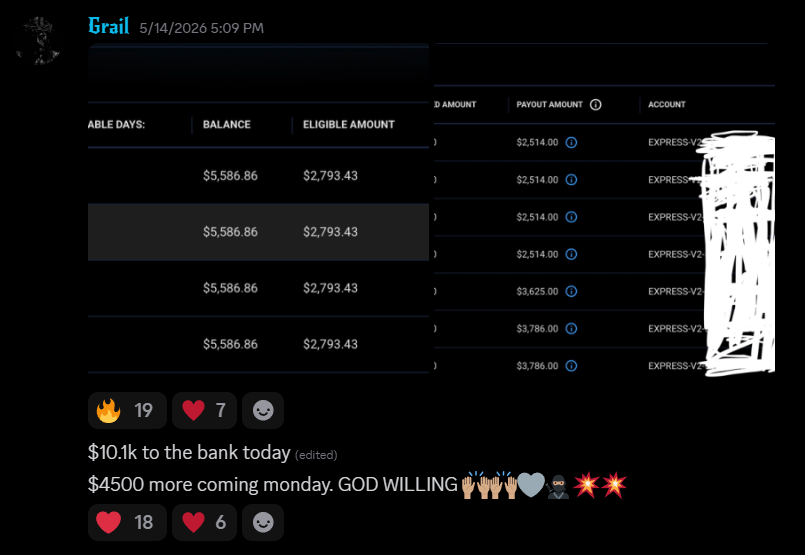Viewport: 805px width, 555px height.
Task: Click the info icon on the first $3,786.00 row
Action: click(571, 329)
